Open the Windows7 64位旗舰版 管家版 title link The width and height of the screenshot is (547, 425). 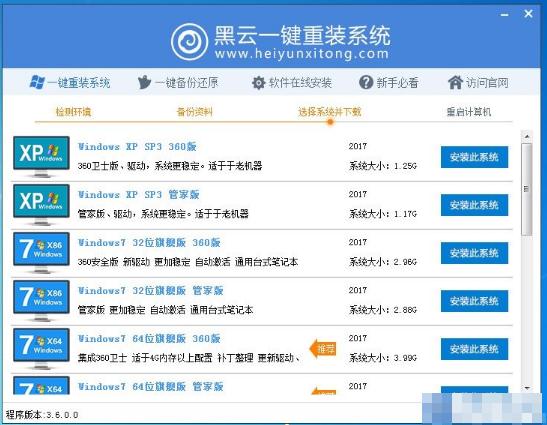(x=150, y=387)
